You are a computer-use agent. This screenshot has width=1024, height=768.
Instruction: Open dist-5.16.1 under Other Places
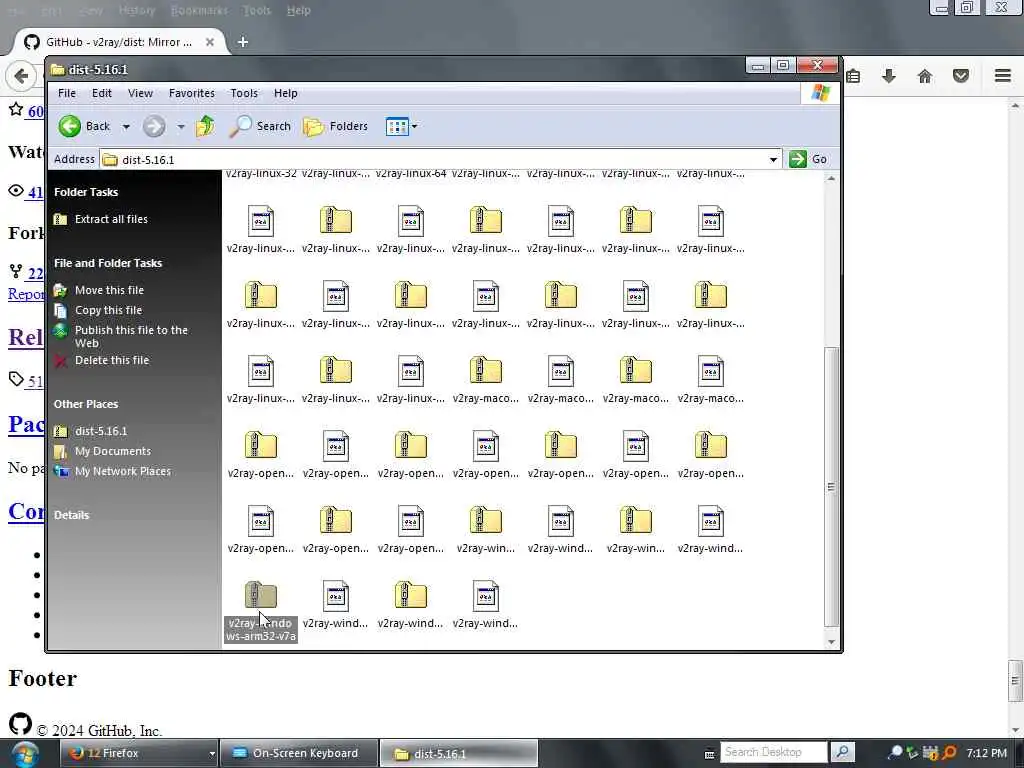101,431
